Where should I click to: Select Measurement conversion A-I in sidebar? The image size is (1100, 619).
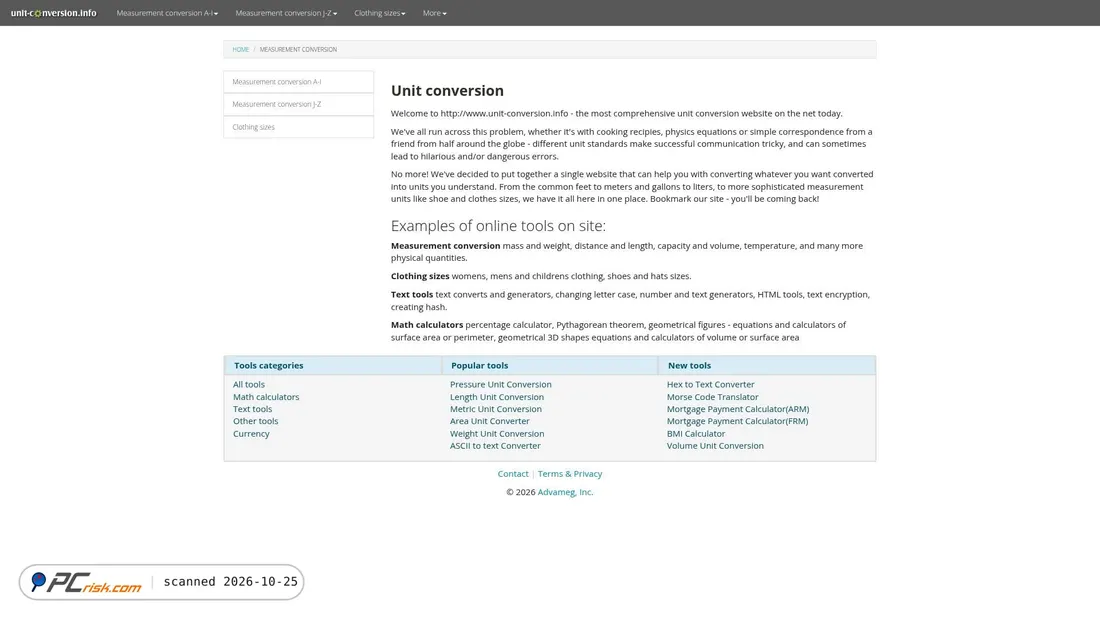pyautogui.click(x=299, y=81)
